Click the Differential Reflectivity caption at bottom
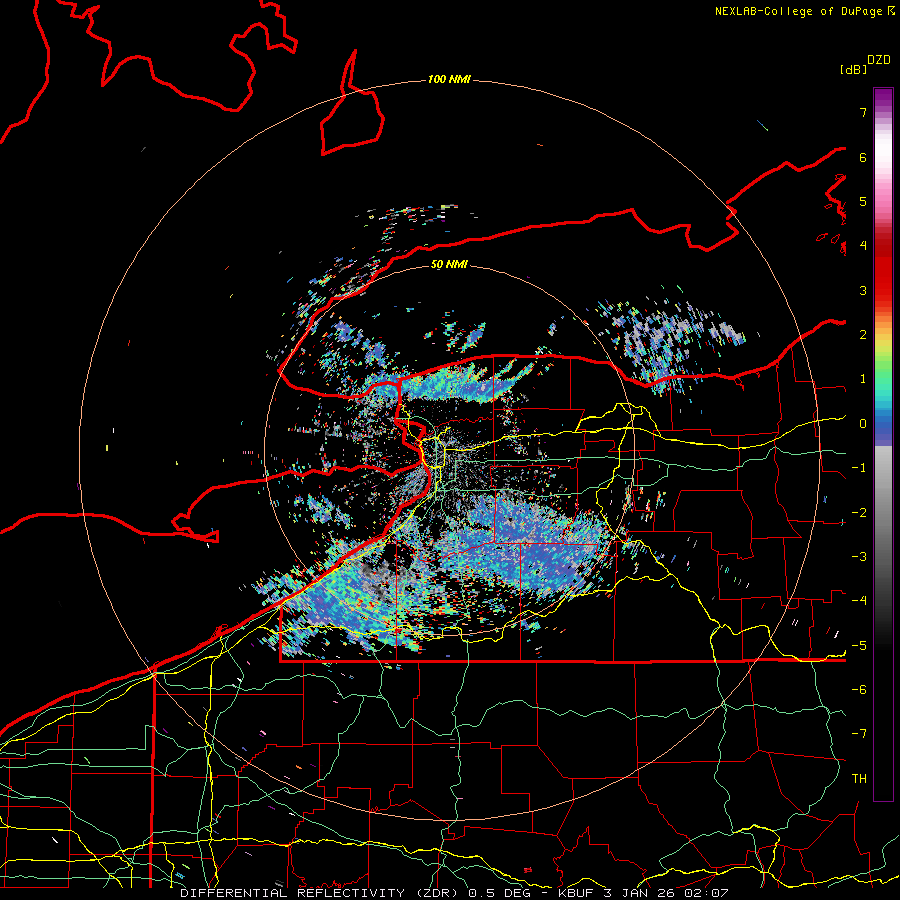 454,893
